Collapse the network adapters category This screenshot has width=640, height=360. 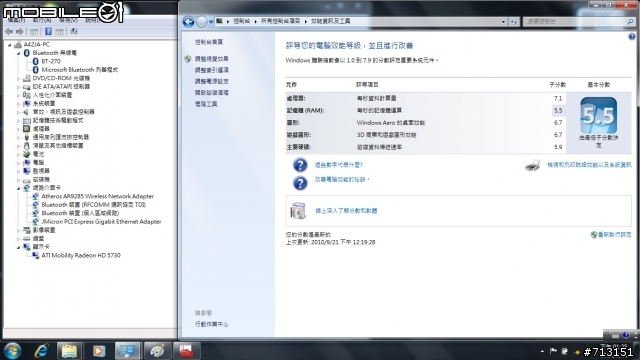click(x=18, y=188)
